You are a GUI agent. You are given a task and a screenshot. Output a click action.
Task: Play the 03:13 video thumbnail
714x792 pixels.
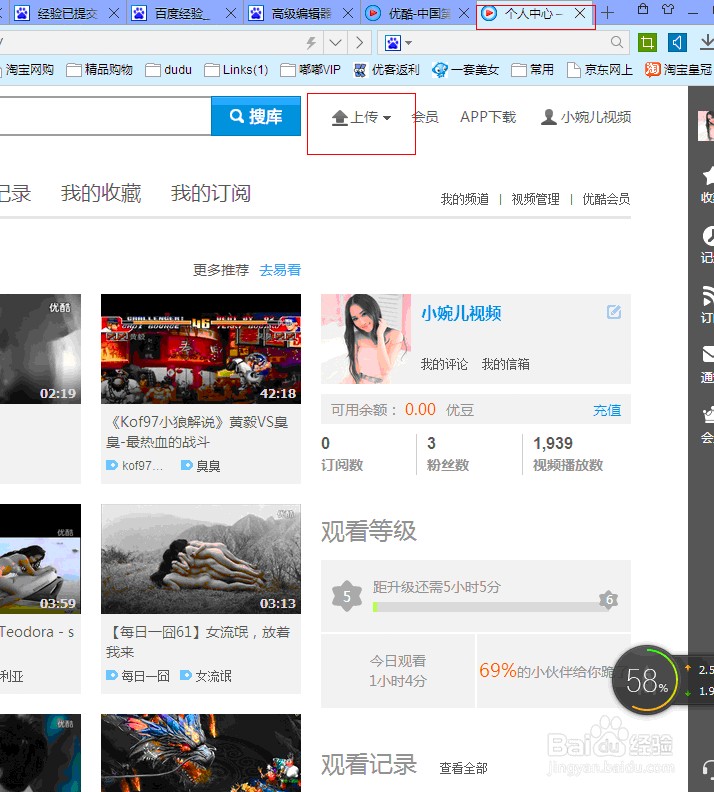coord(201,559)
